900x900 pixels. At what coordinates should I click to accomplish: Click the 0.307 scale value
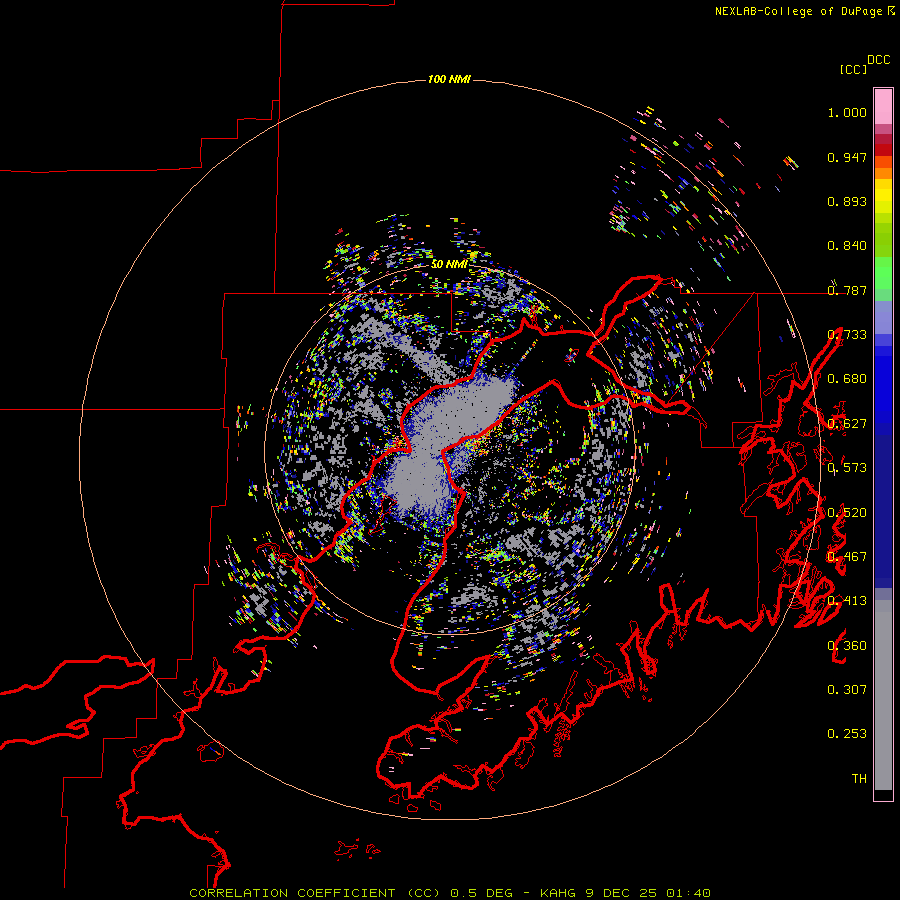click(847, 690)
